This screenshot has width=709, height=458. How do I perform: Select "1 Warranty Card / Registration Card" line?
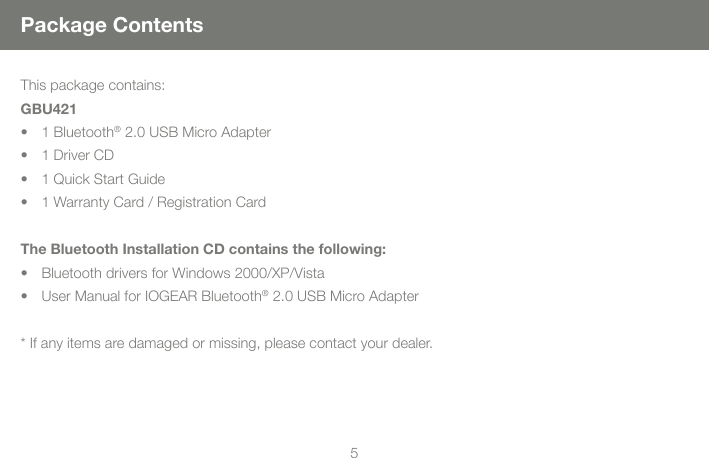[154, 203]
